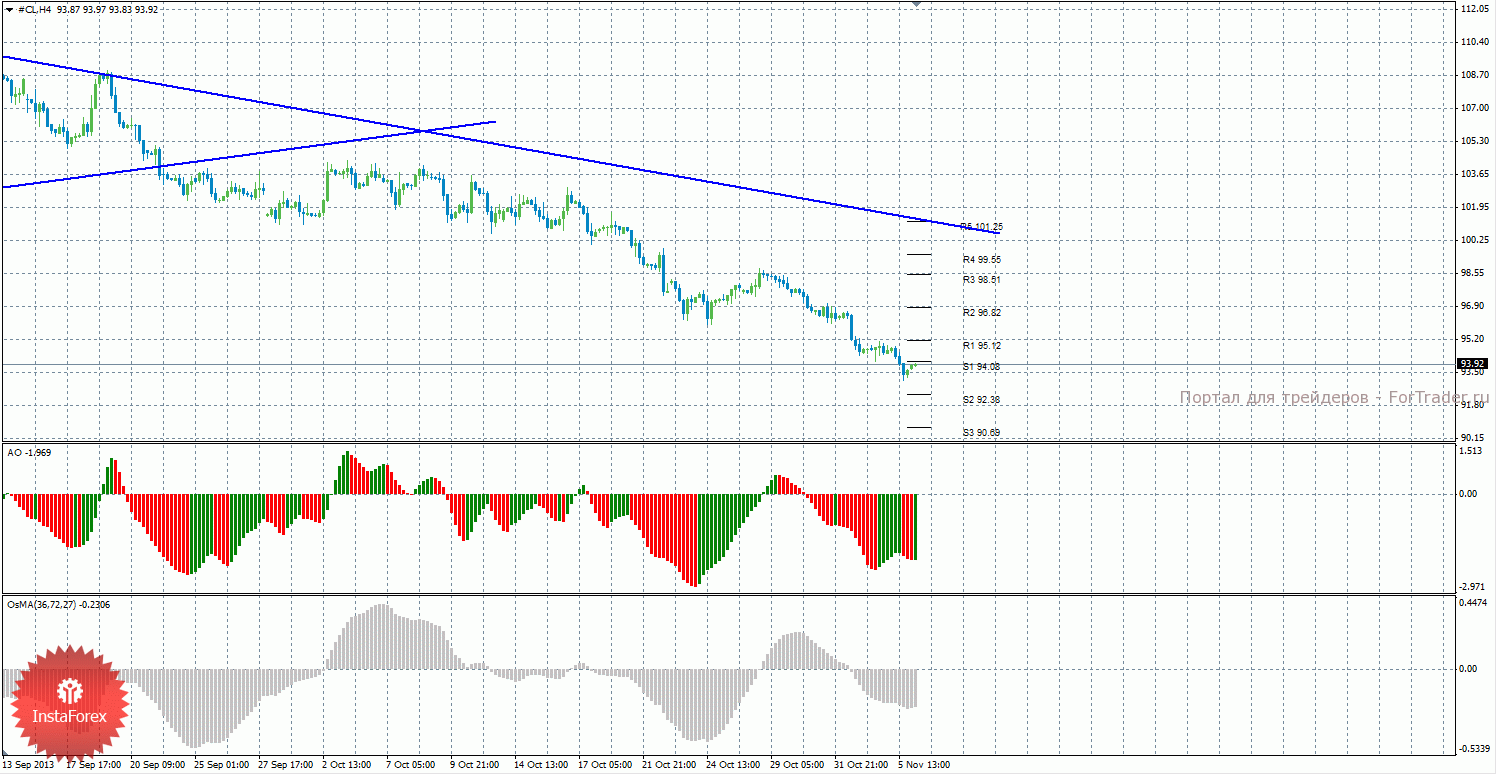
Task: Click the R2 96.82 resistance label
Action: click(981, 313)
